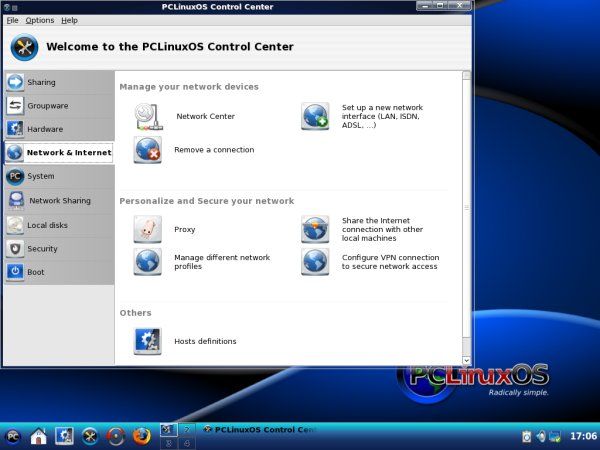Open the Network Center icon

point(148,116)
